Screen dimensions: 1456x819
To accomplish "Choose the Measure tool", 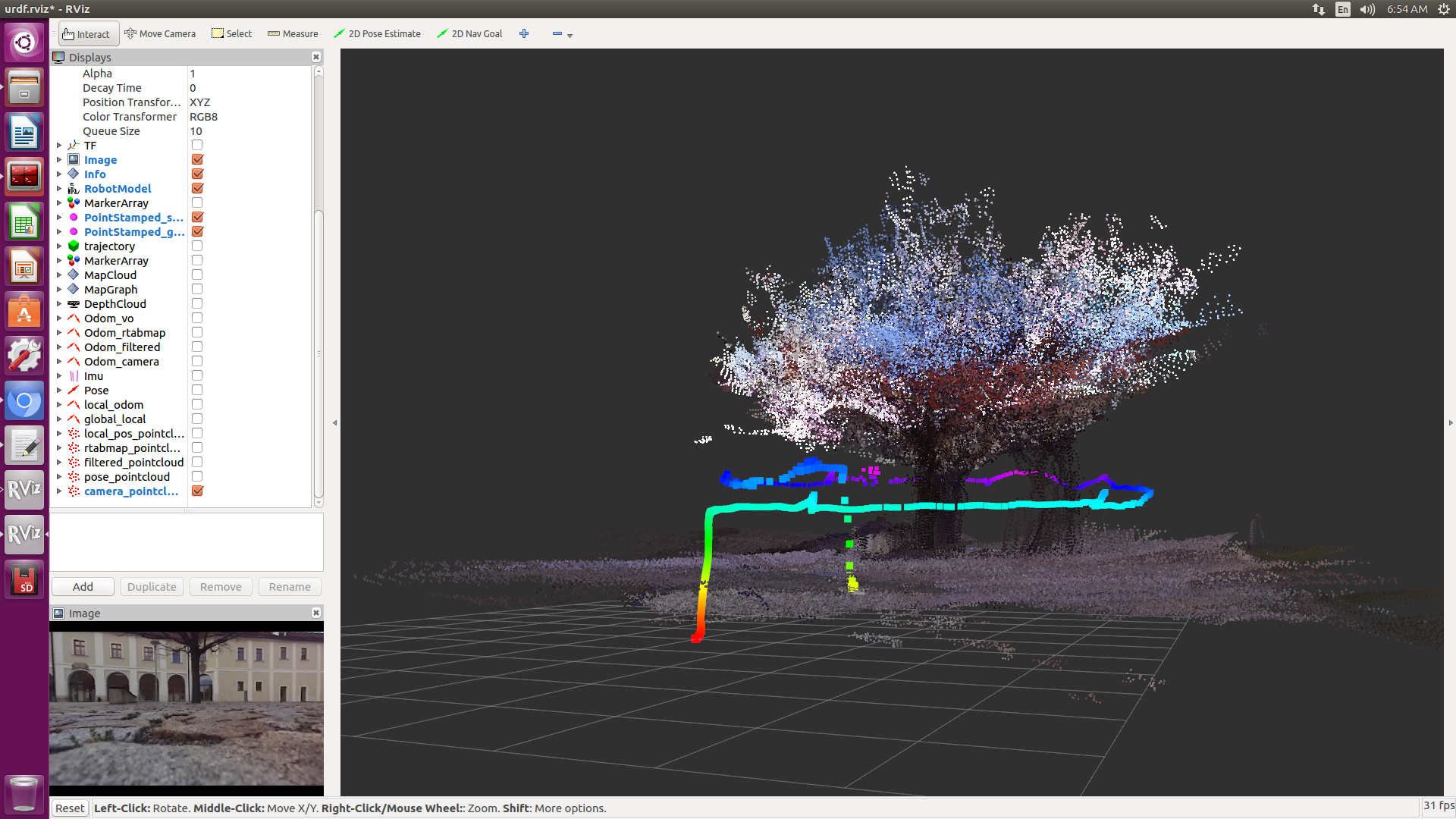I will click(293, 34).
